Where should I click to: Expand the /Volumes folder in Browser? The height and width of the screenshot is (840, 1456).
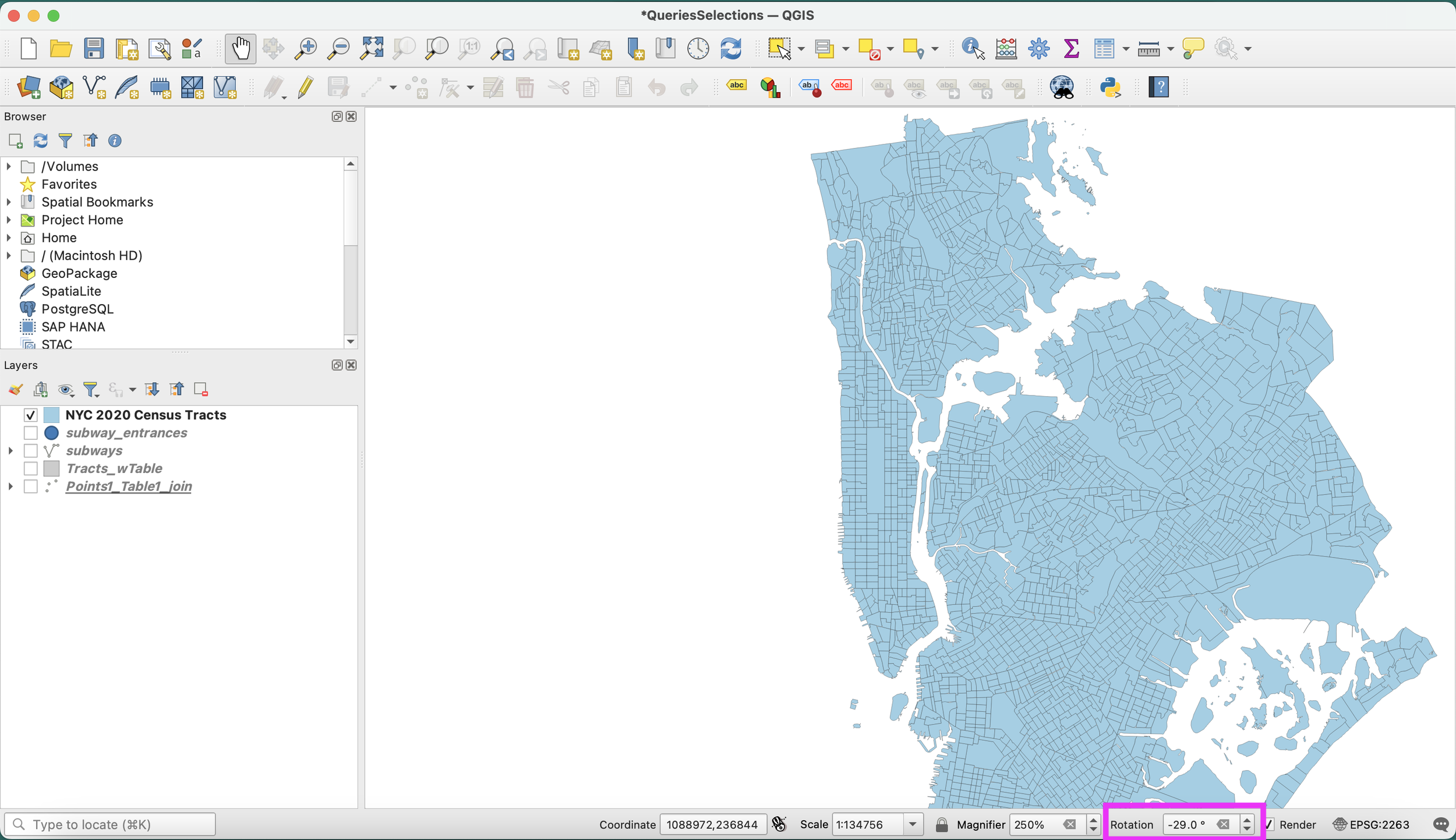9,167
